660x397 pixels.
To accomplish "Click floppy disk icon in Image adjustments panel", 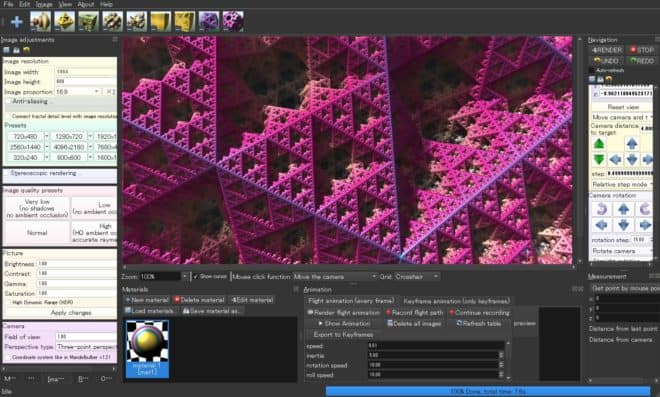I will click(16, 50).
